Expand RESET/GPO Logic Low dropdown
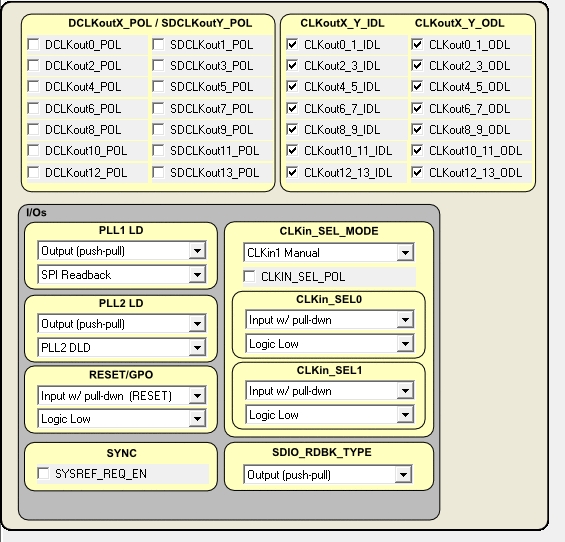This screenshot has height=542, width=565. pyautogui.click(x=122, y=418)
